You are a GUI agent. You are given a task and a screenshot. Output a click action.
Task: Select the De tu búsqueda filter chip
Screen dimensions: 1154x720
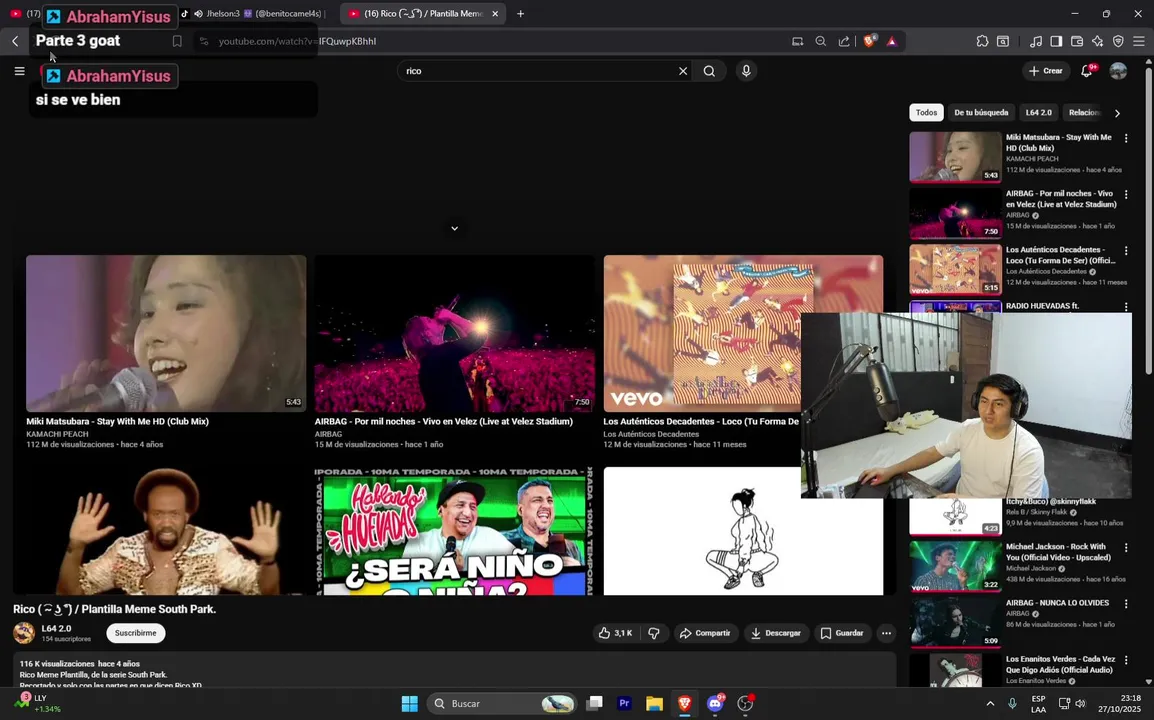[x=981, y=113]
